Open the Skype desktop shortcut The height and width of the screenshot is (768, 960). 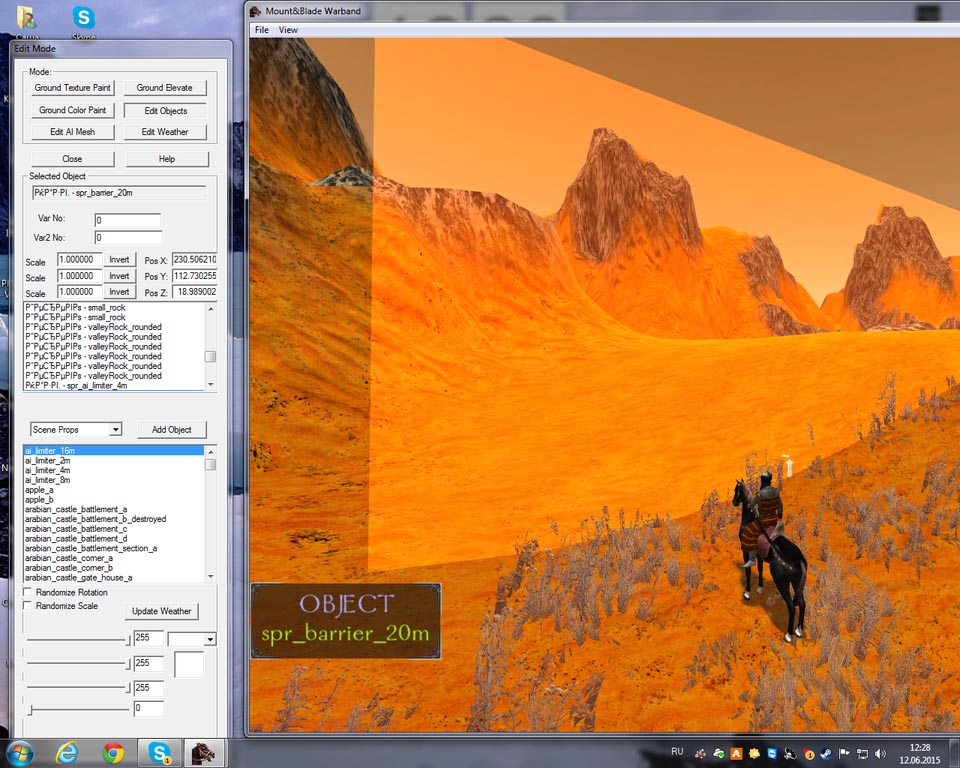coord(84,20)
